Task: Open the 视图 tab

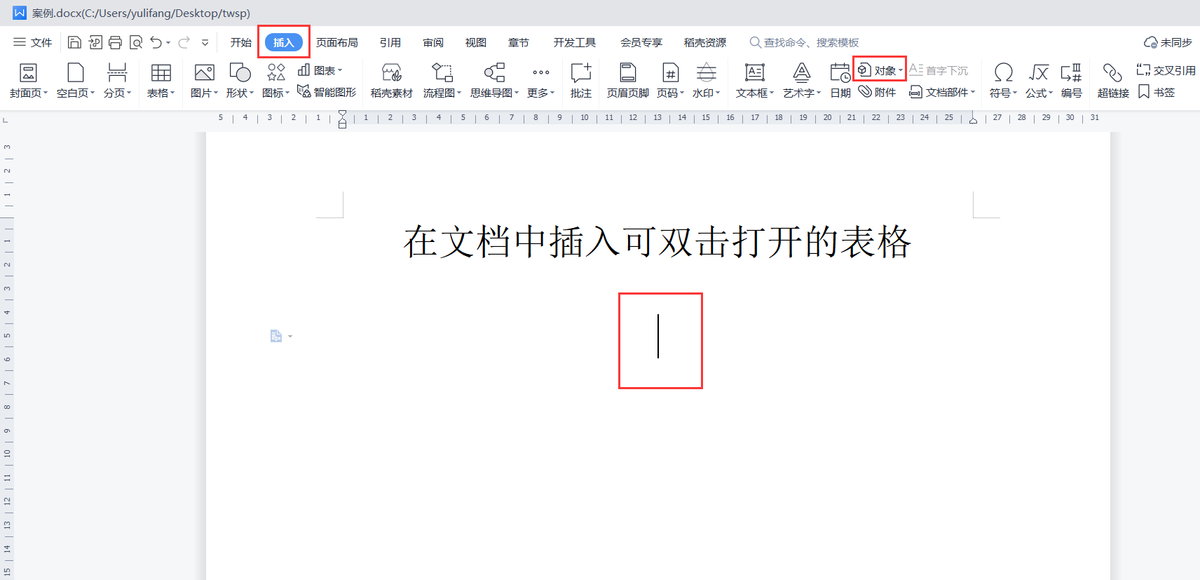Action: click(x=476, y=42)
